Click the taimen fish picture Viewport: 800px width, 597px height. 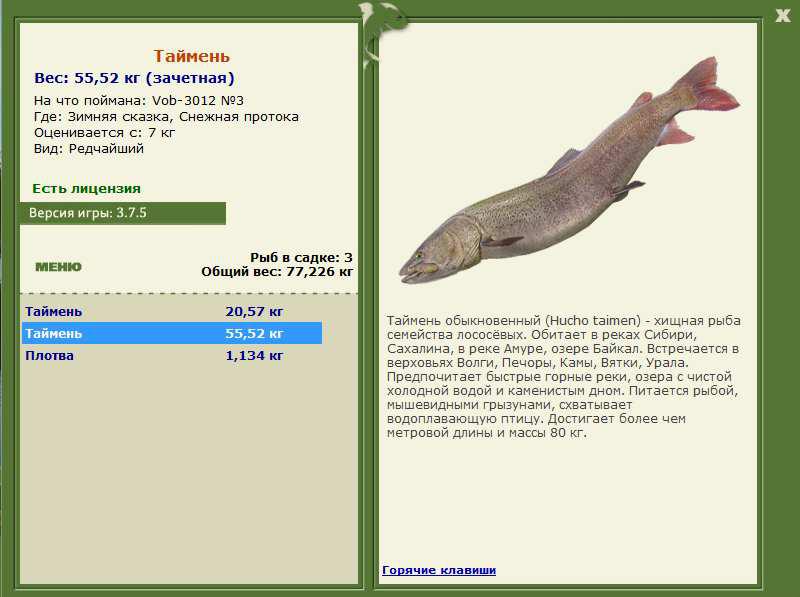(569, 171)
